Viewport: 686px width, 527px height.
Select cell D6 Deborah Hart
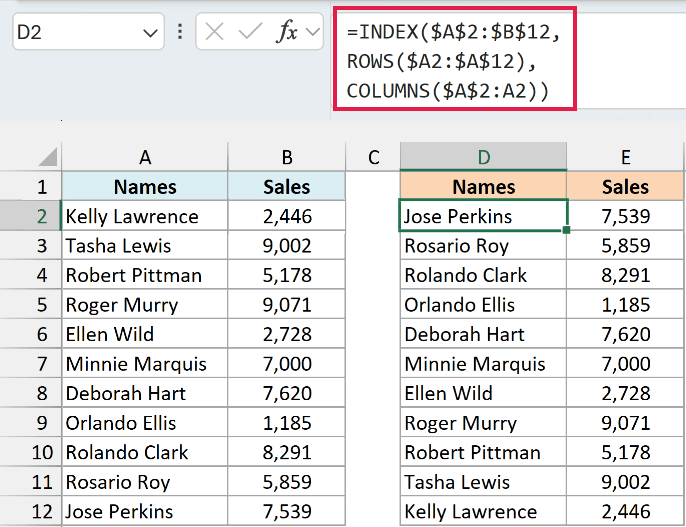point(483,334)
